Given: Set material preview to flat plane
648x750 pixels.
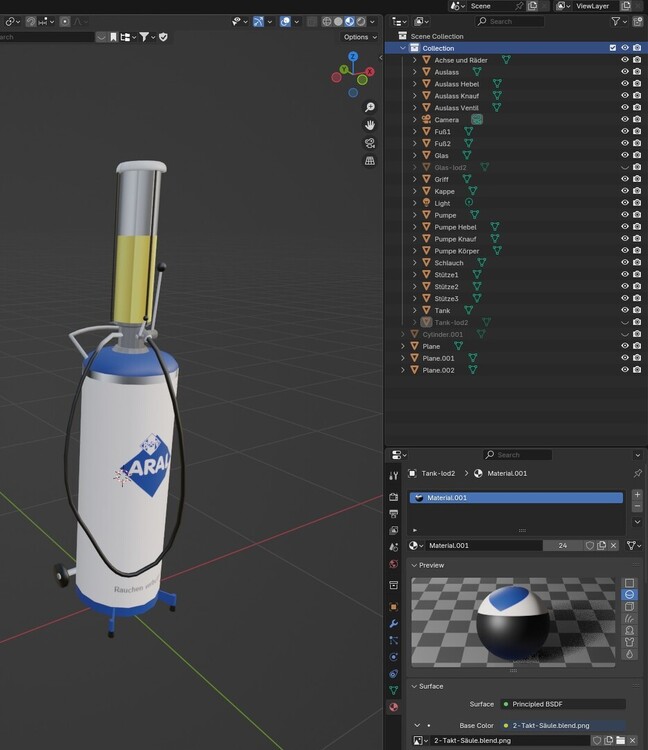Looking at the screenshot, I should (629, 583).
